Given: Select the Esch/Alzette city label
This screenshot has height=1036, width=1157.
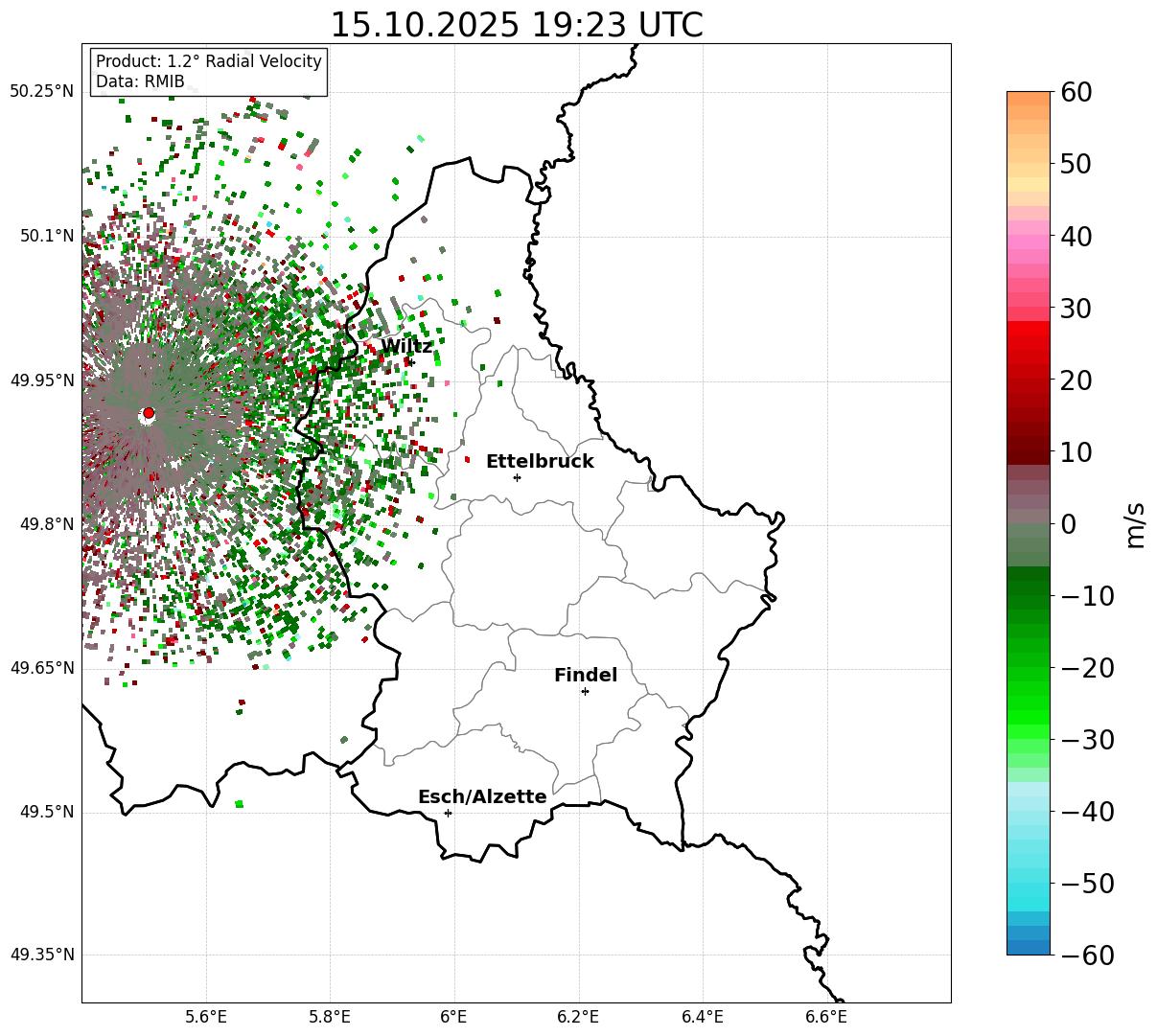Looking at the screenshot, I should click(x=482, y=797).
